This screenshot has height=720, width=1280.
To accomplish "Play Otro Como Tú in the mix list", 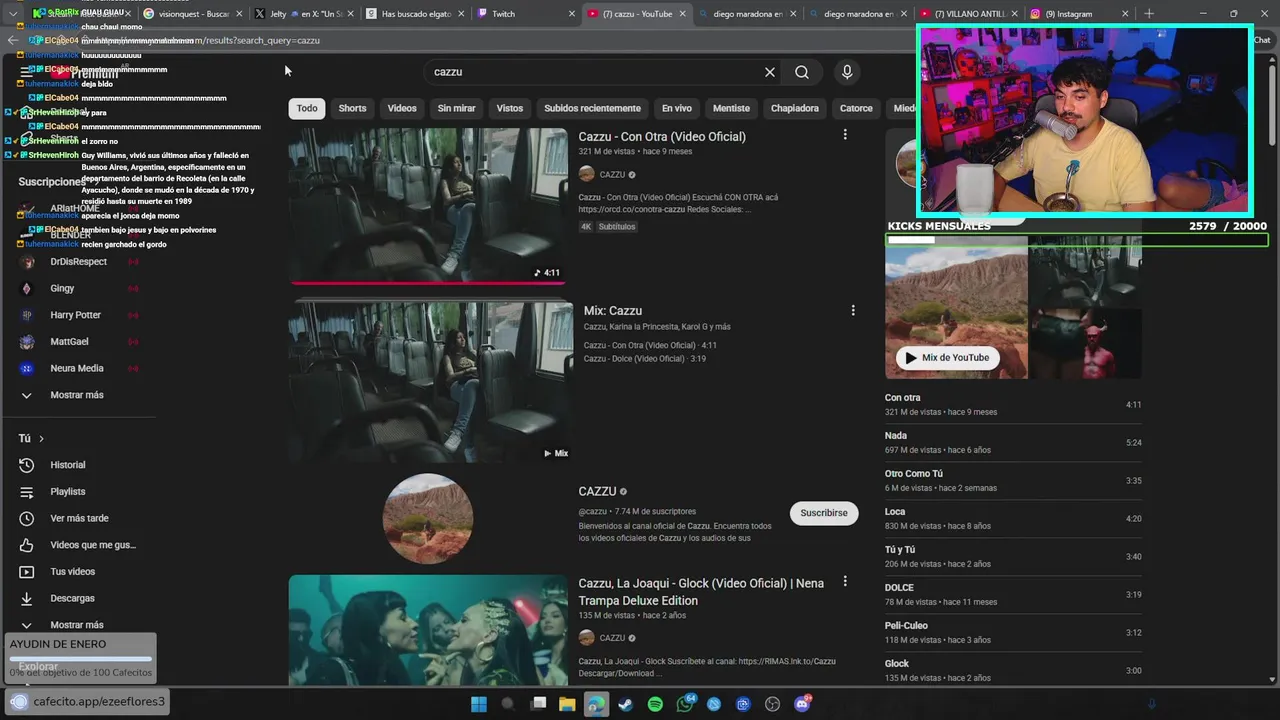I will [x=1013, y=480].
